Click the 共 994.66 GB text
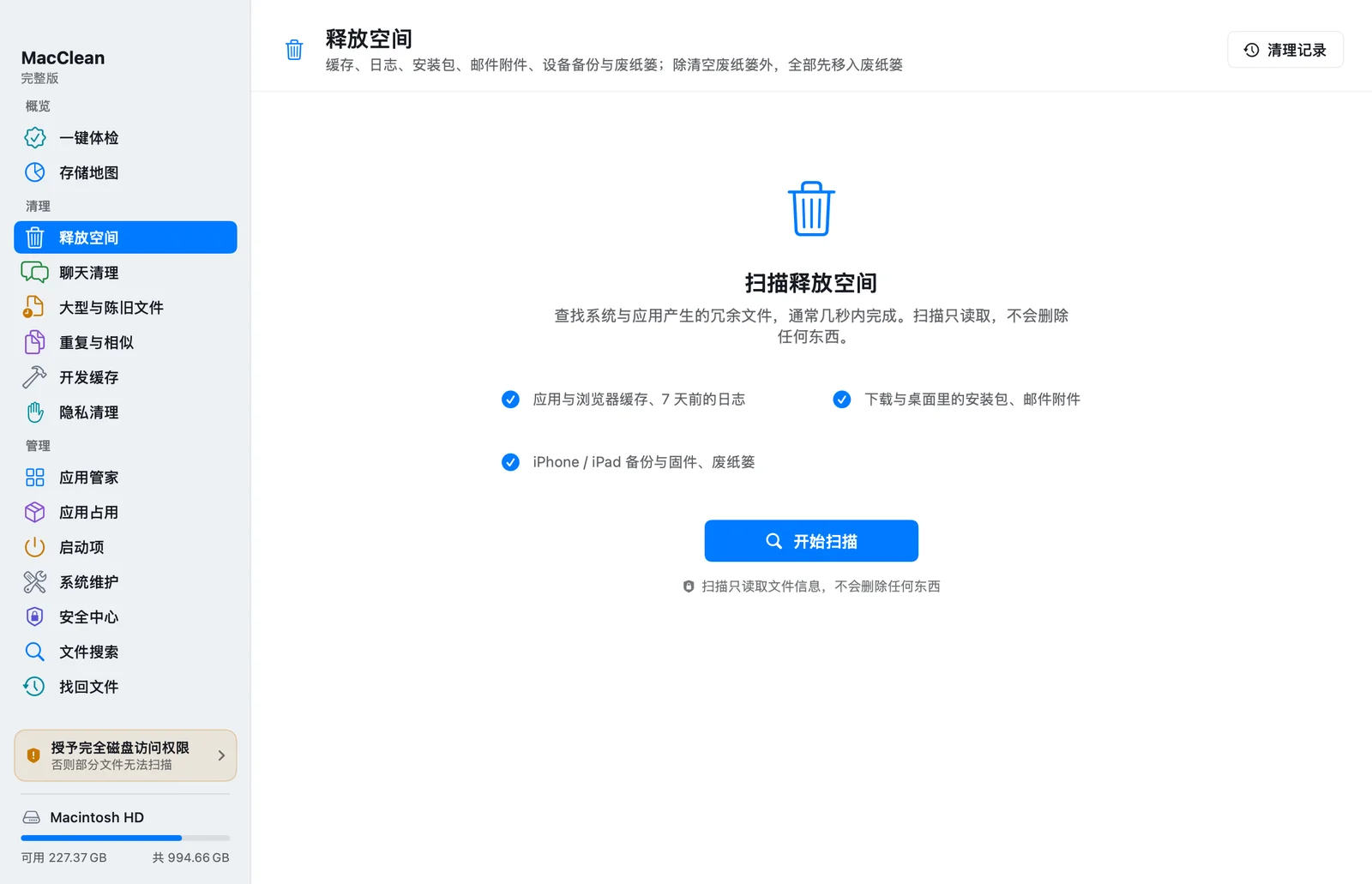Image resolution: width=1372 pixels, height=884 pixels. pyautogui.click(x=191, y=857)
